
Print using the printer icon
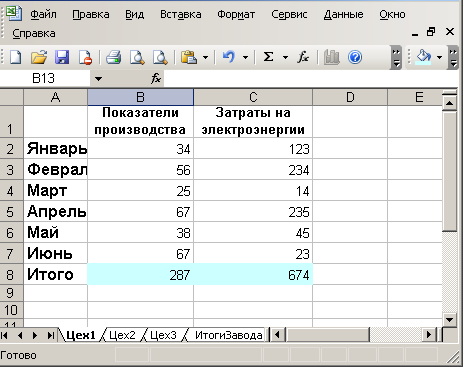point(113,57)
